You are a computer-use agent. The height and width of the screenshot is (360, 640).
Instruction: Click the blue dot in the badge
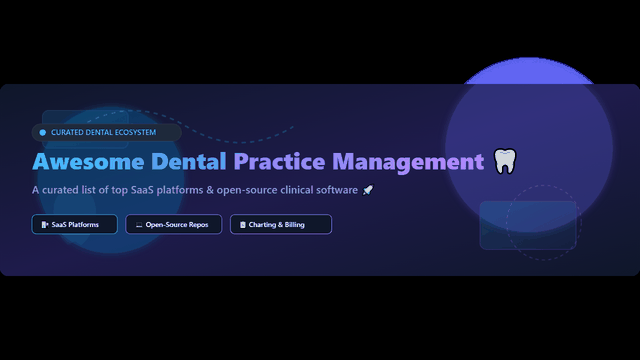pyautogui.click(x=42, y=133)
